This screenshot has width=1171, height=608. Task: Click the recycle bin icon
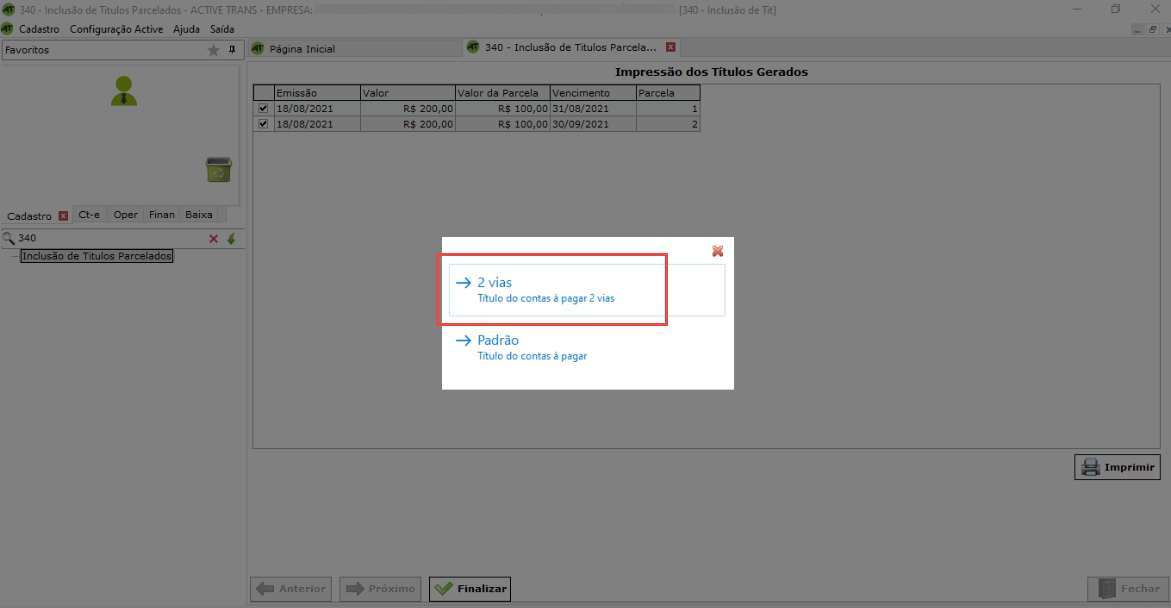(x=218, y=170)
